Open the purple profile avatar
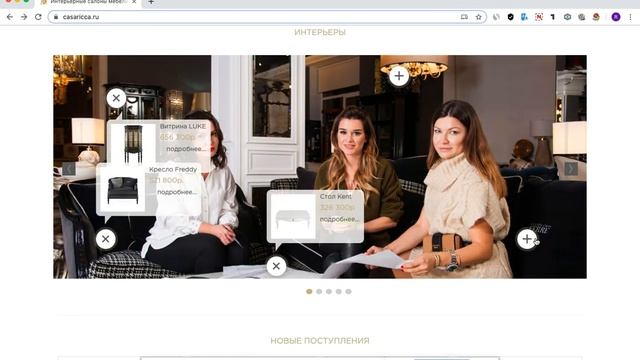Viewport: 640px width, 360px height. coord(616,17)
